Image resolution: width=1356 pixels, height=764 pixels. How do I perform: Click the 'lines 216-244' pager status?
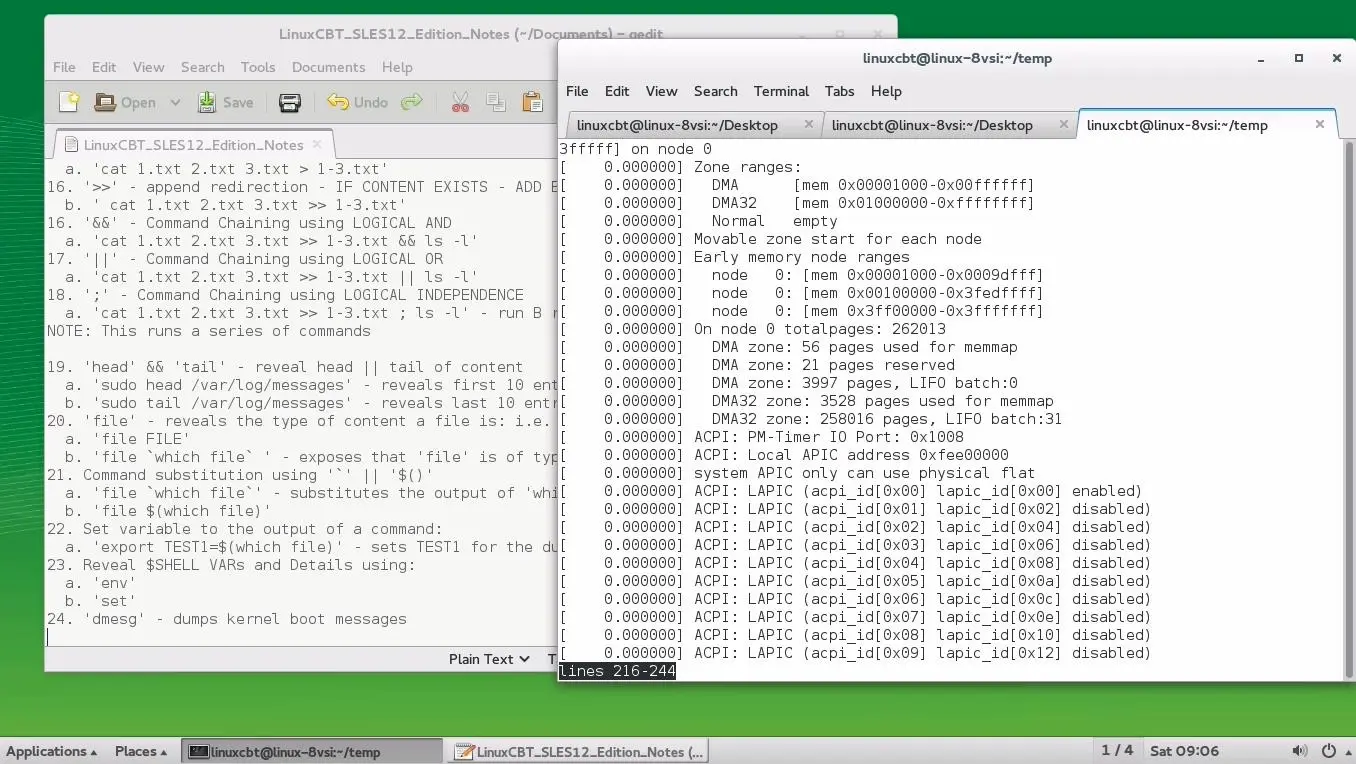(x=617, y=671)
